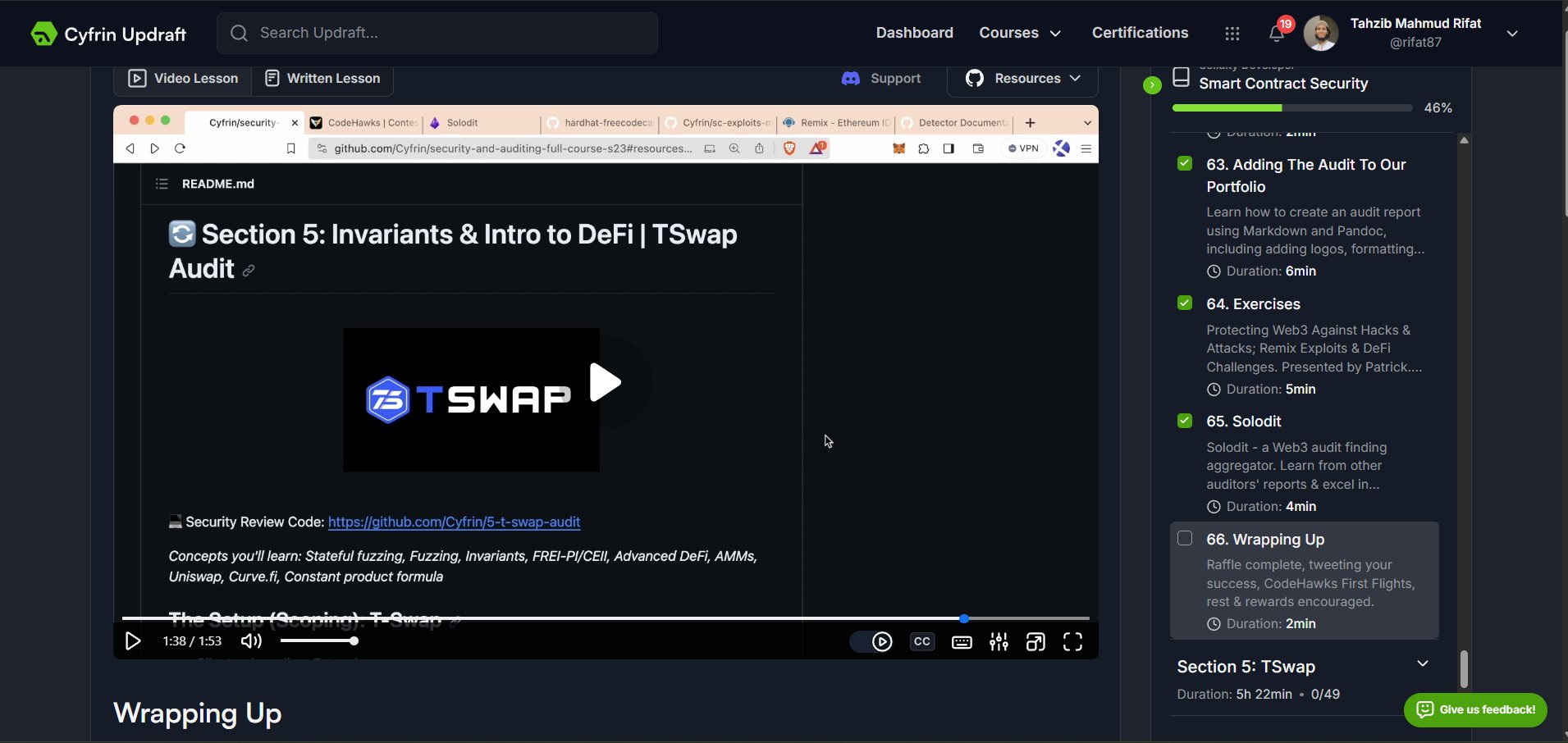Click the Solodit Web3 audit finding description
The image size is (1568, 743).
[1296, 466]
